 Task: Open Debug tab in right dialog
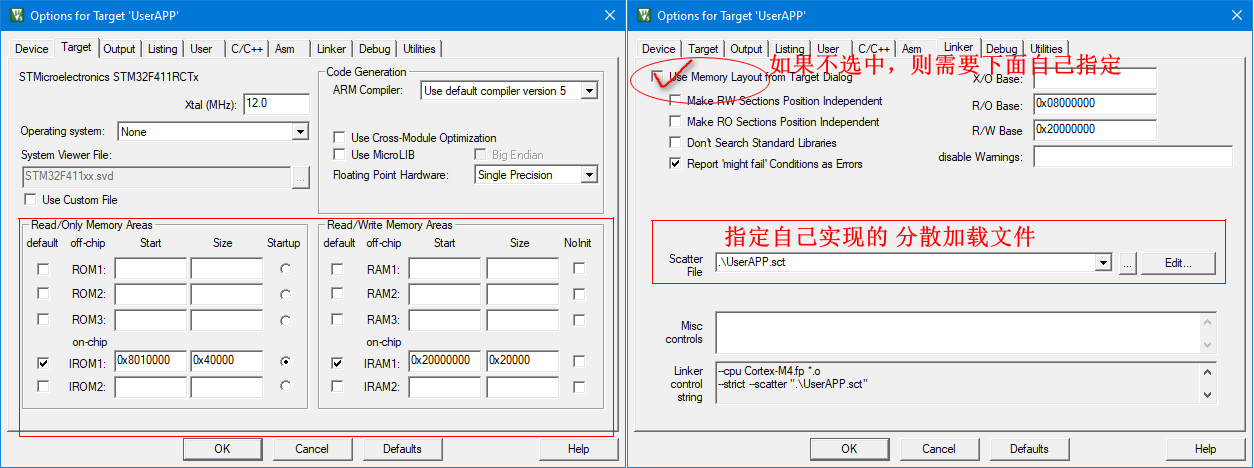pos(1001,49)
